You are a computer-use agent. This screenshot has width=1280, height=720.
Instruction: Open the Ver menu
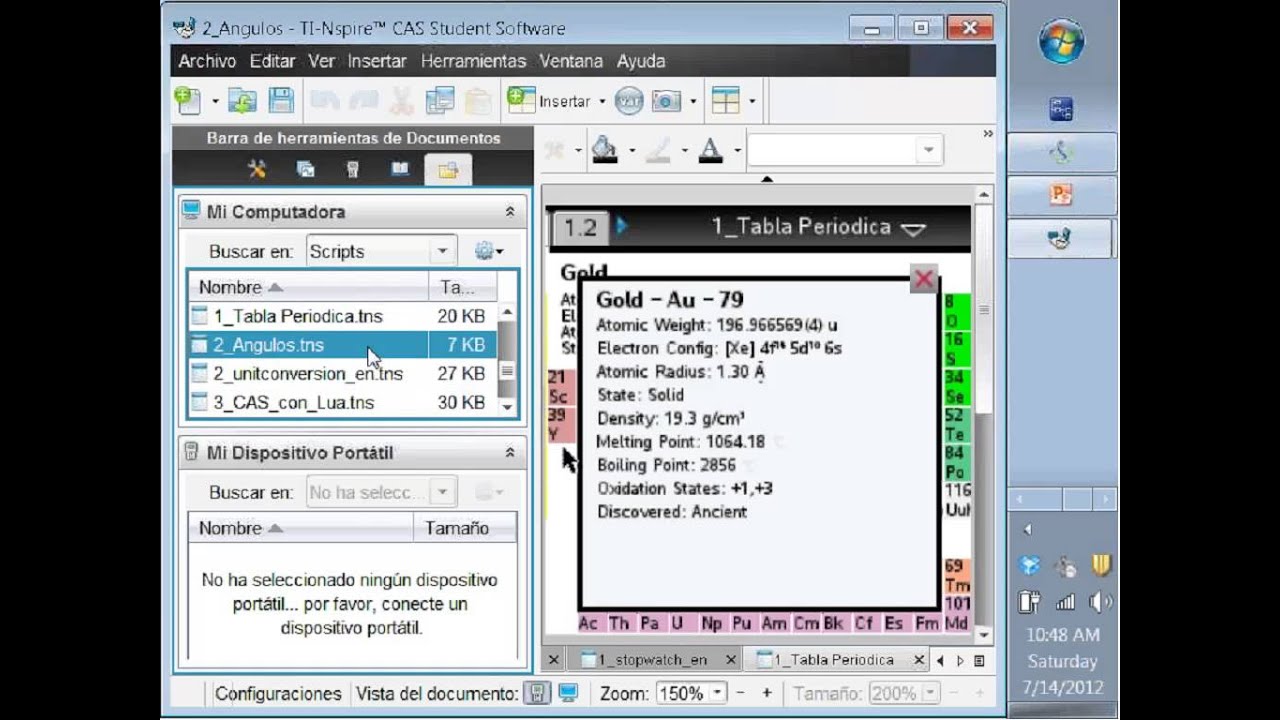(321, 61)
